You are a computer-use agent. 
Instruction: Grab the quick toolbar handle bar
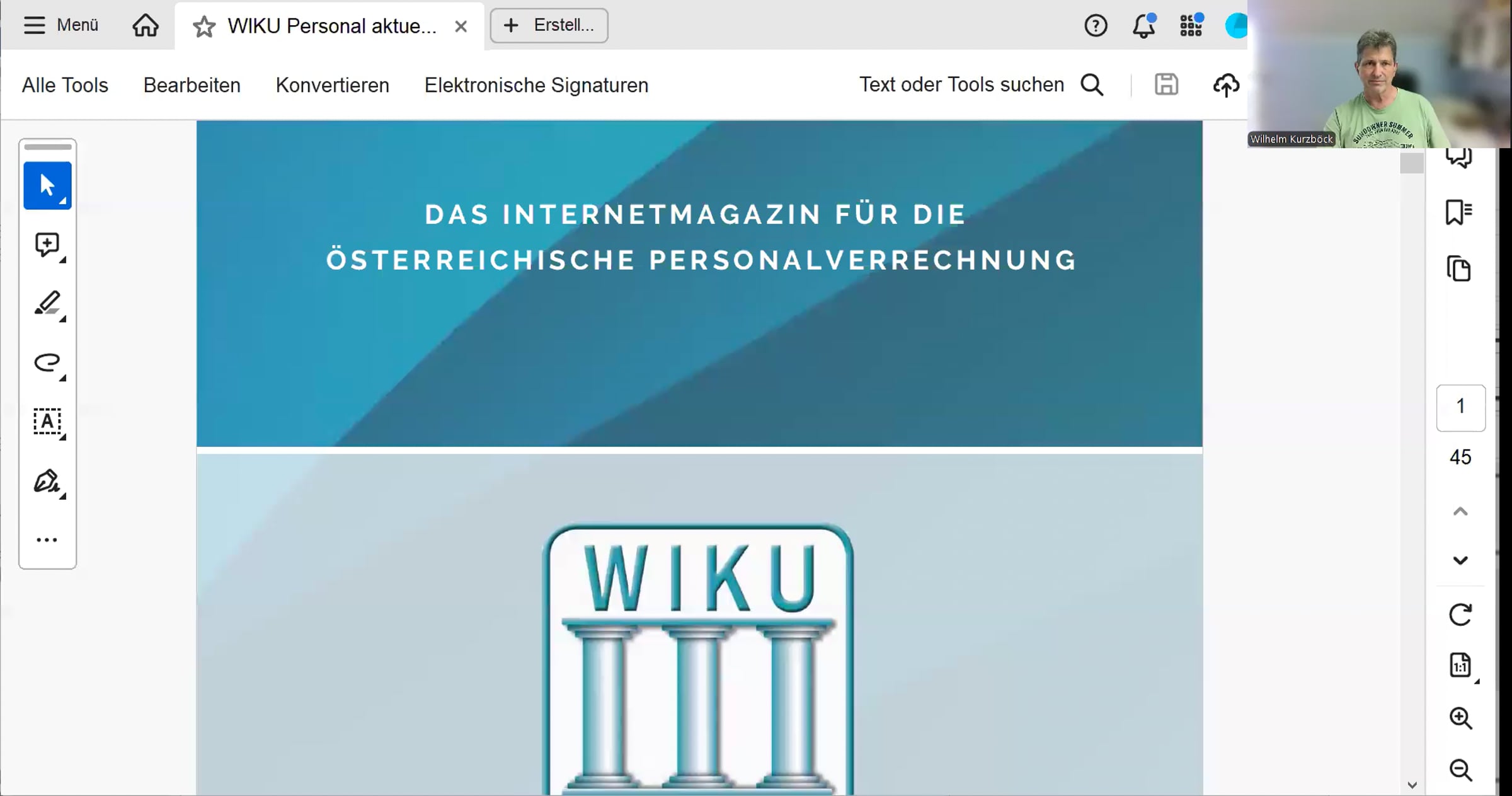48,147
